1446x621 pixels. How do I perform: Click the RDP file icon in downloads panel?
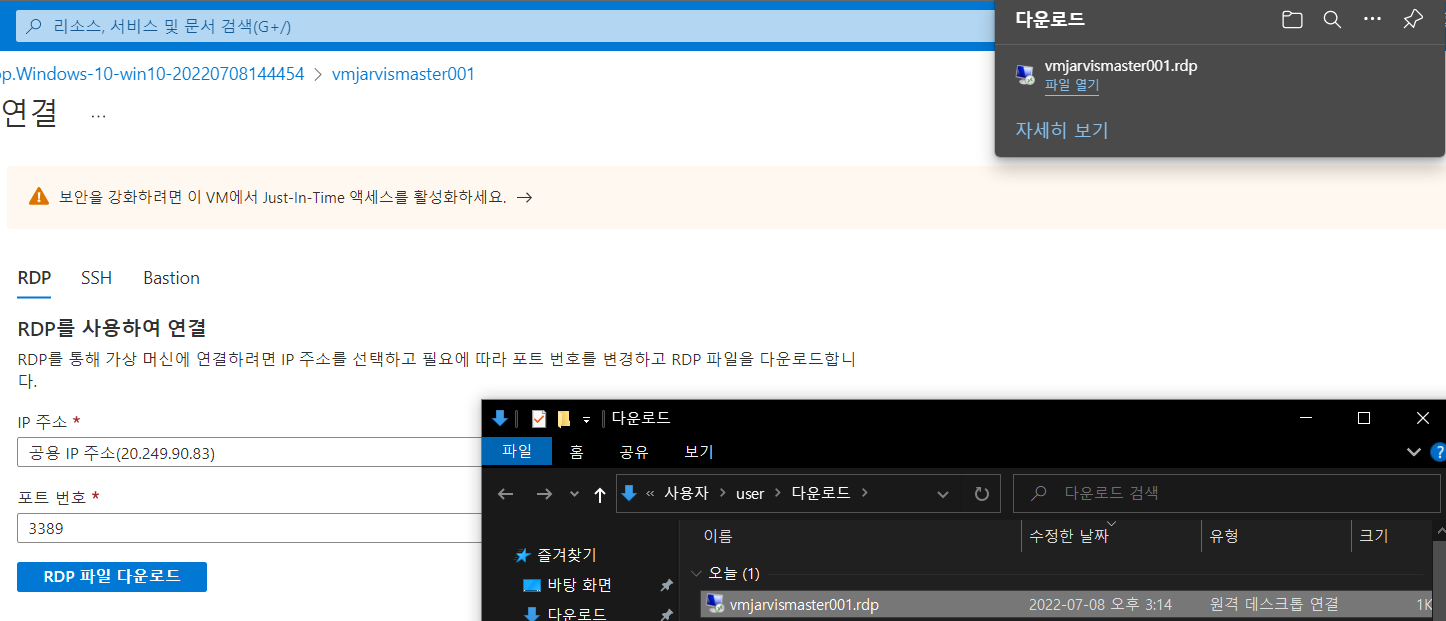(1024, 75)
